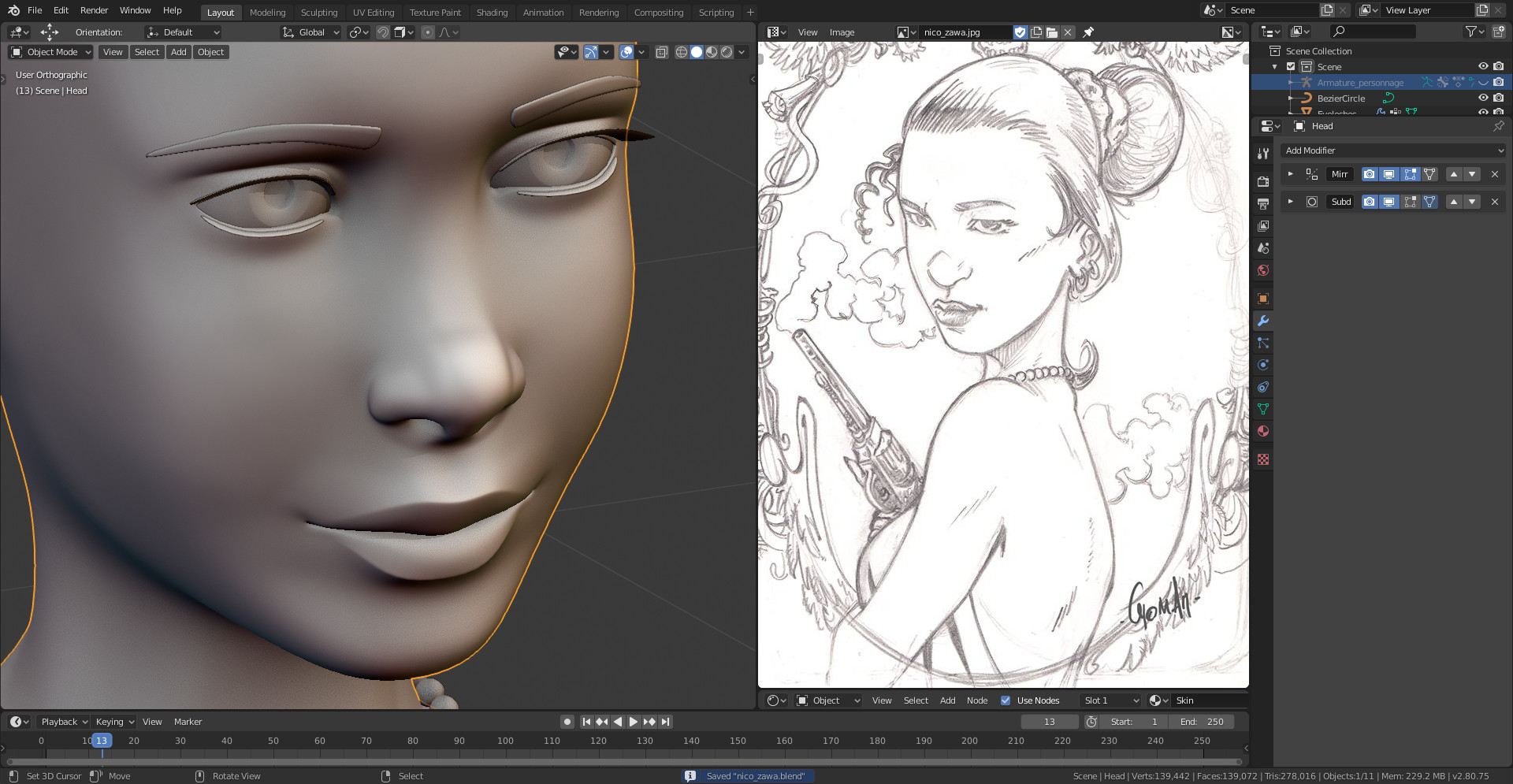Click Blender logo menu icon
Viewport: 1513px width, 784px height.
click(13, 10)
